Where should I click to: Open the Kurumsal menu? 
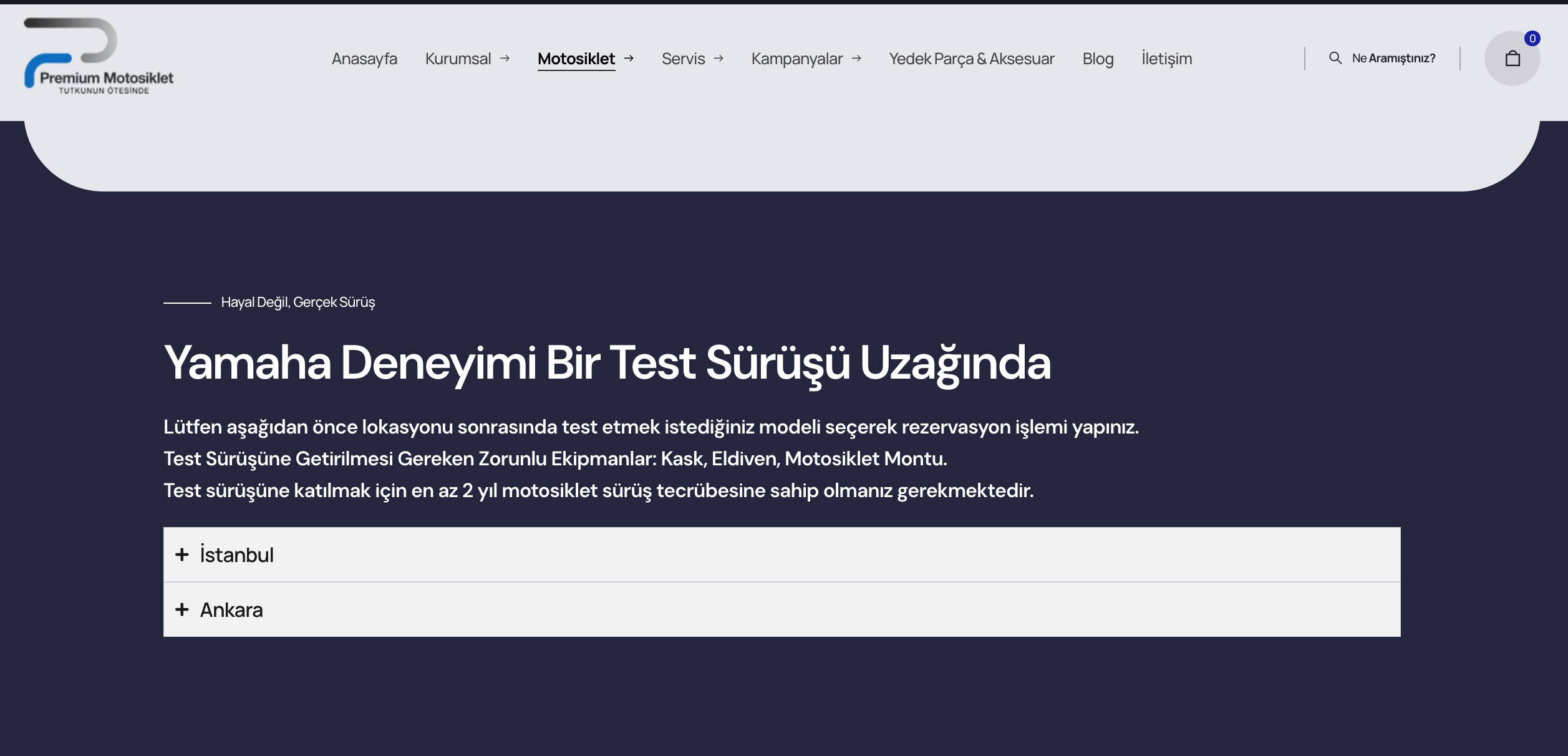coord(458,59)
